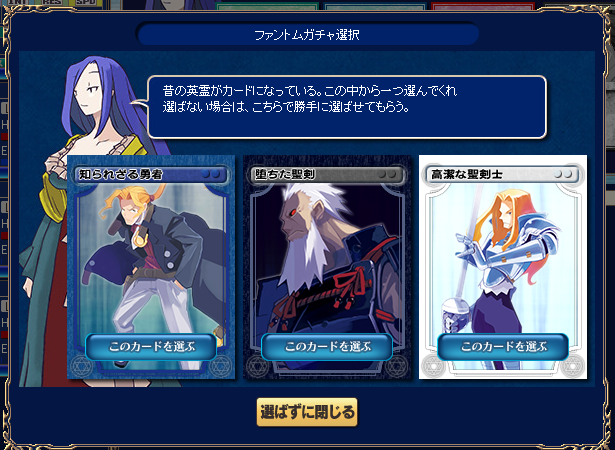The width and height of the screenshot is (615, 450).
Task: Click hexagram emblem at blue card's bottom-left
Action: tap(82, 366)
